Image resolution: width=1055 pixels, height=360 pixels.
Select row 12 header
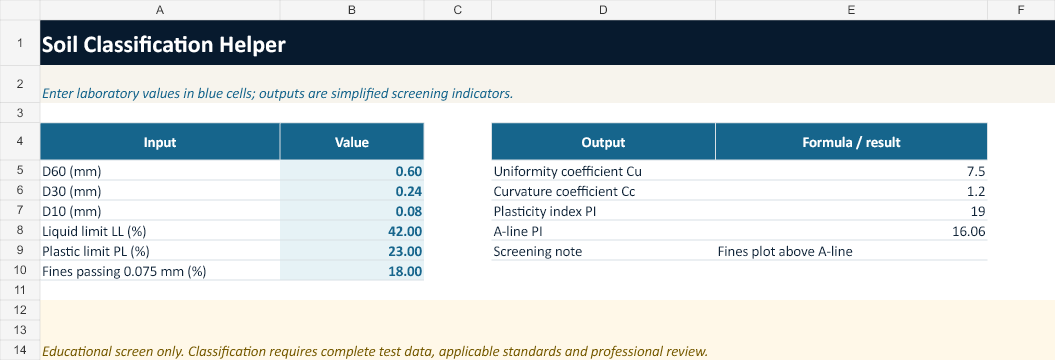click(x=20, y=310)
